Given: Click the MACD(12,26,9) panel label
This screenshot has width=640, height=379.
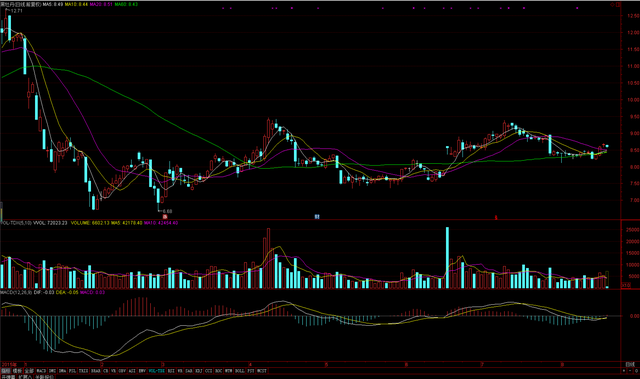Looking at the screenshot, I should click(16, 292).
